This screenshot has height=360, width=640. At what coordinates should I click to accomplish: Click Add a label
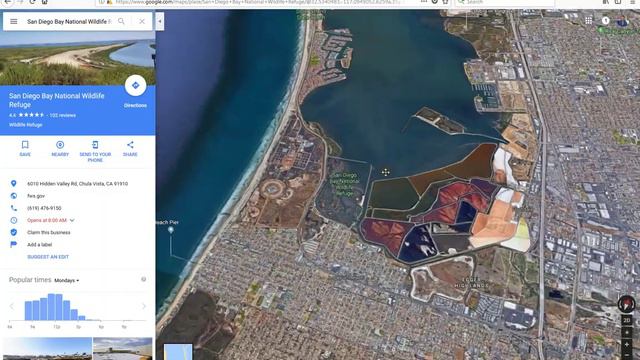(40, 245)
